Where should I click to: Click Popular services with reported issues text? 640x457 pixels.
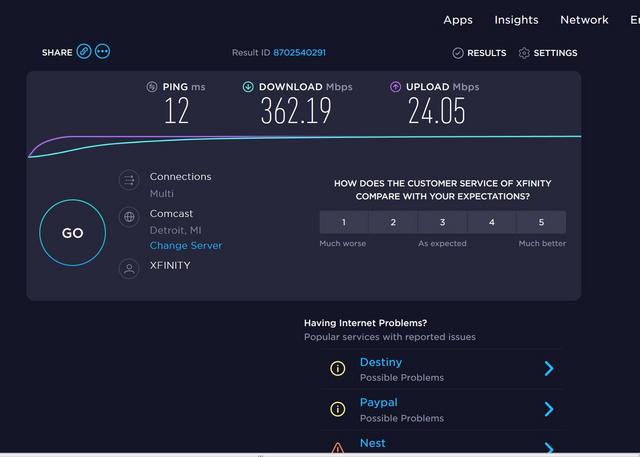[390, 337]
